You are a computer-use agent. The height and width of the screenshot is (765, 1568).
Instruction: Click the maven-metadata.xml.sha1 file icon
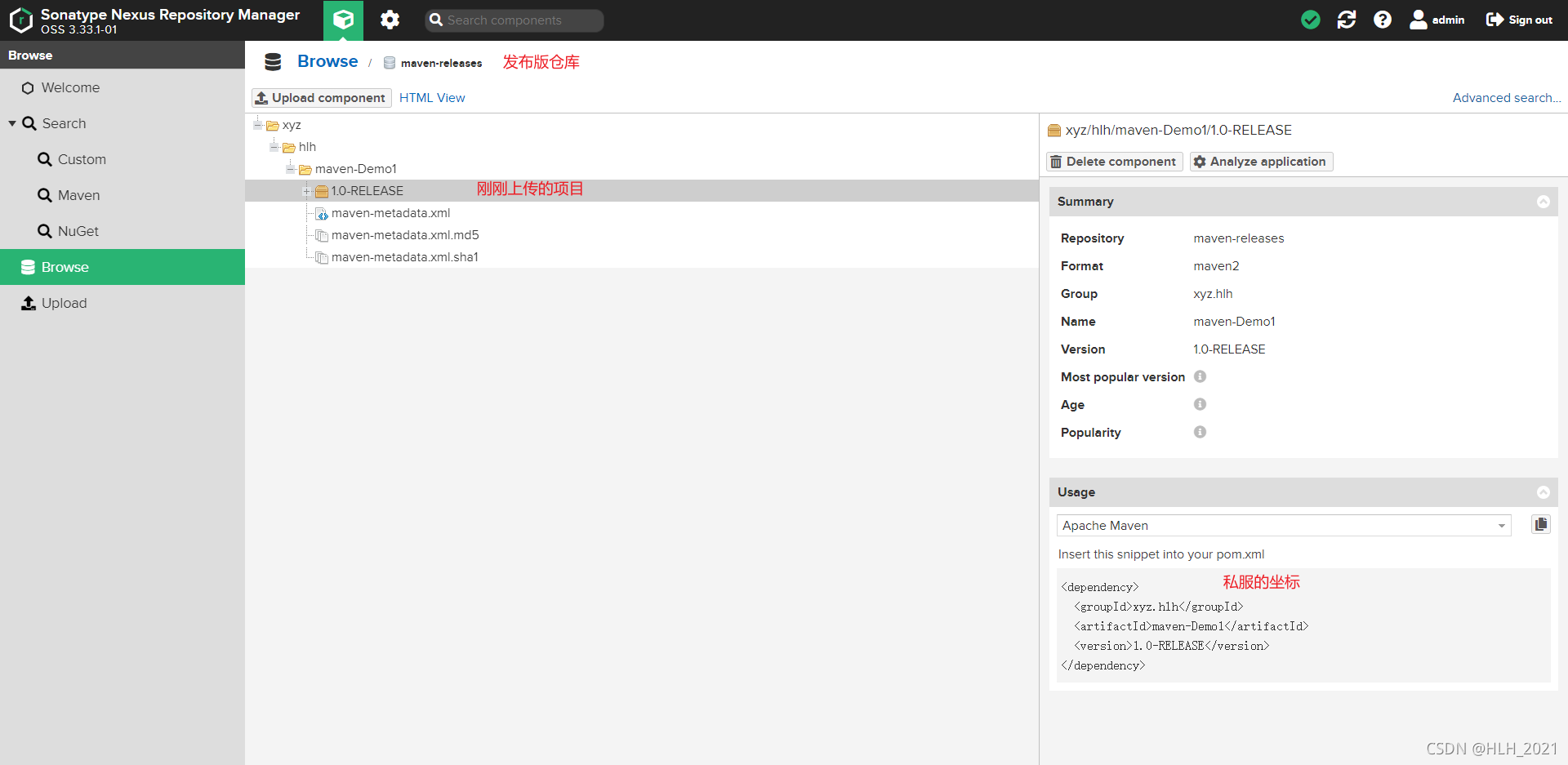(322, 258)
